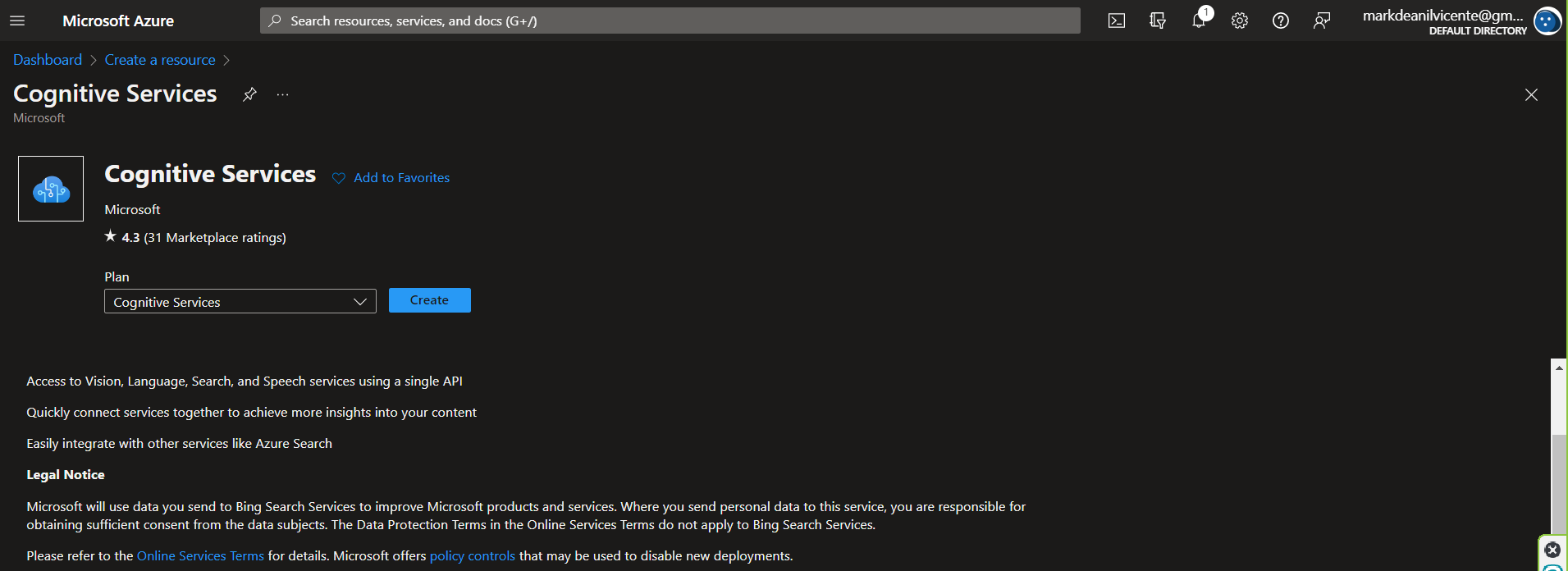
Task: Click the Microsoft Azure home title
Action: [118, 21]
